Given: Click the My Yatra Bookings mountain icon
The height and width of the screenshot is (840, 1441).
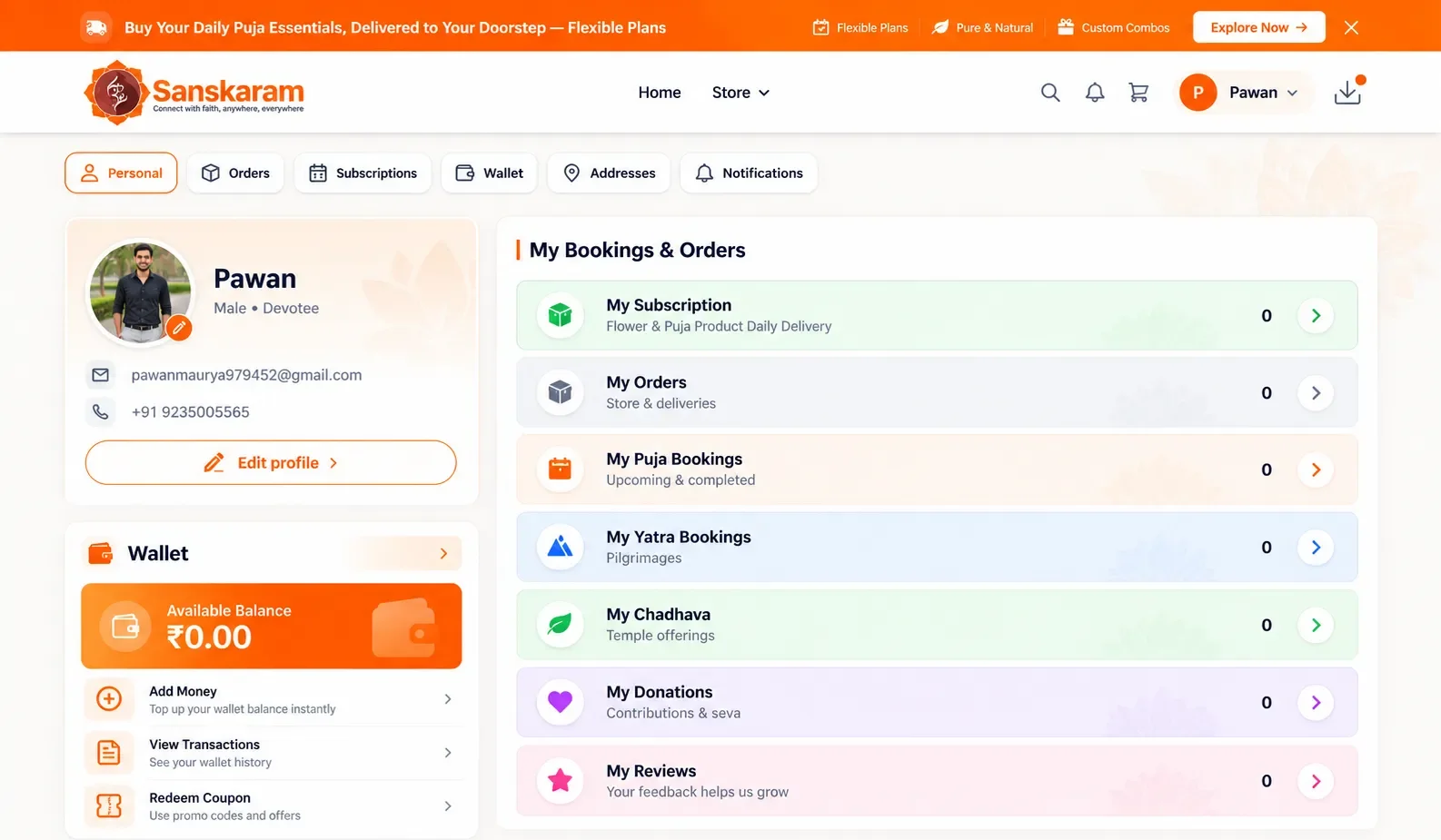Looking at the screenshot, I should 560,547.
